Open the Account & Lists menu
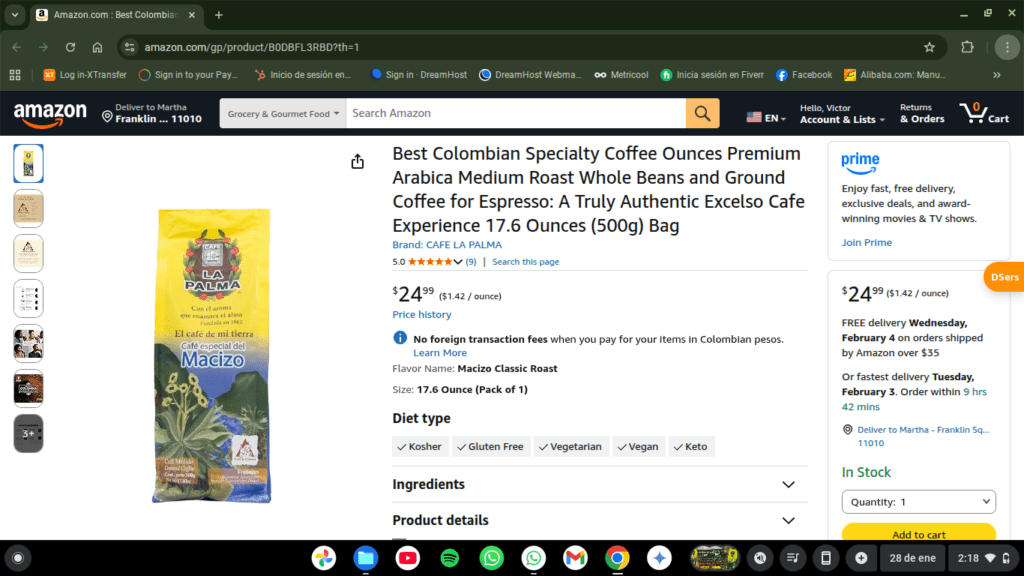Image resolution: width=1024 pixels, height=576 pixels. [x=842, y=114]
